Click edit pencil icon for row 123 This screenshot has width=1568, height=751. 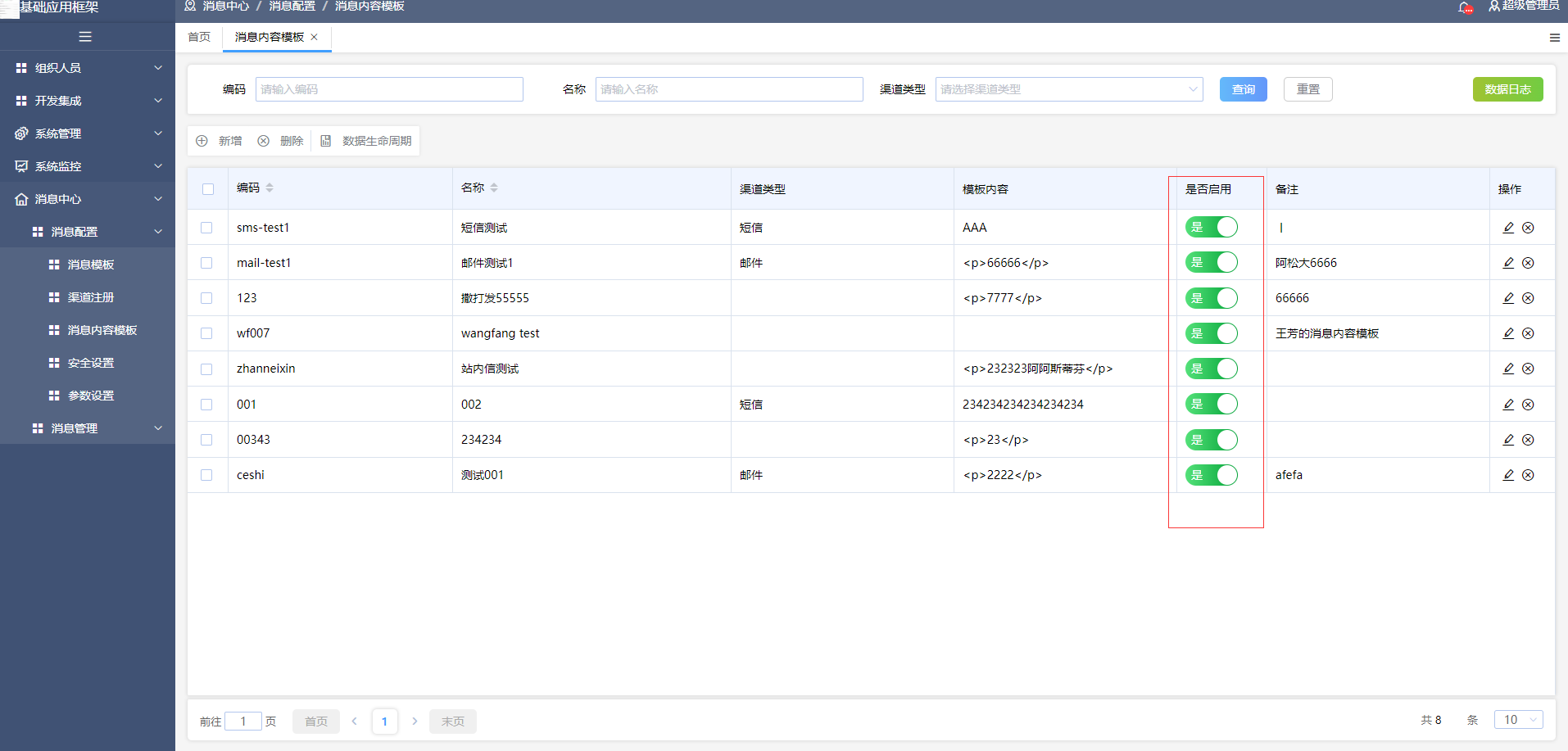tap(1508, 298)
